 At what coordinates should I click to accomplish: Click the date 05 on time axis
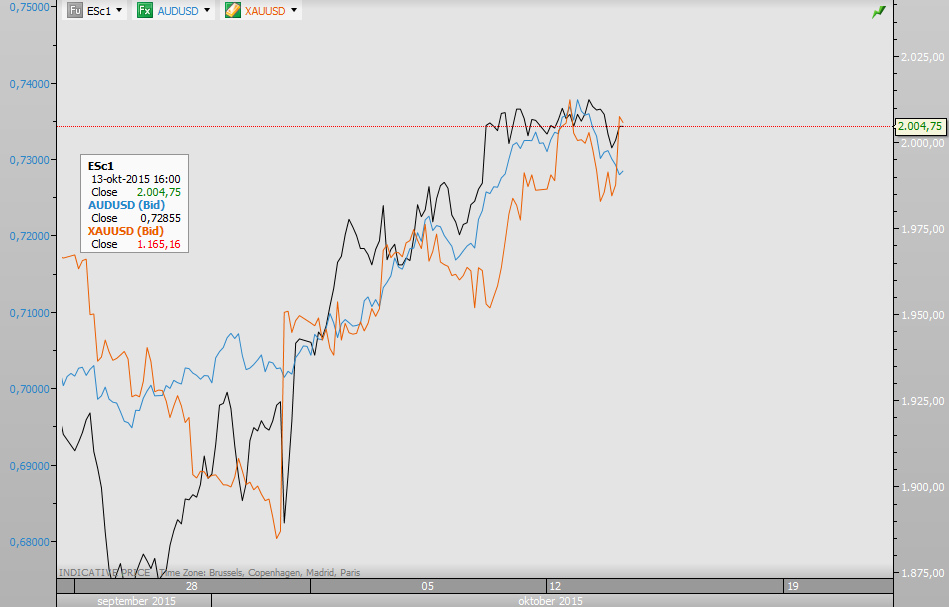[427, 587]
